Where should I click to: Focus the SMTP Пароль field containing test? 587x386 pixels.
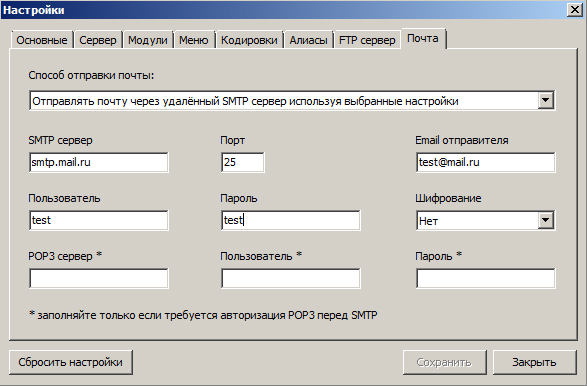coord(291,220)
